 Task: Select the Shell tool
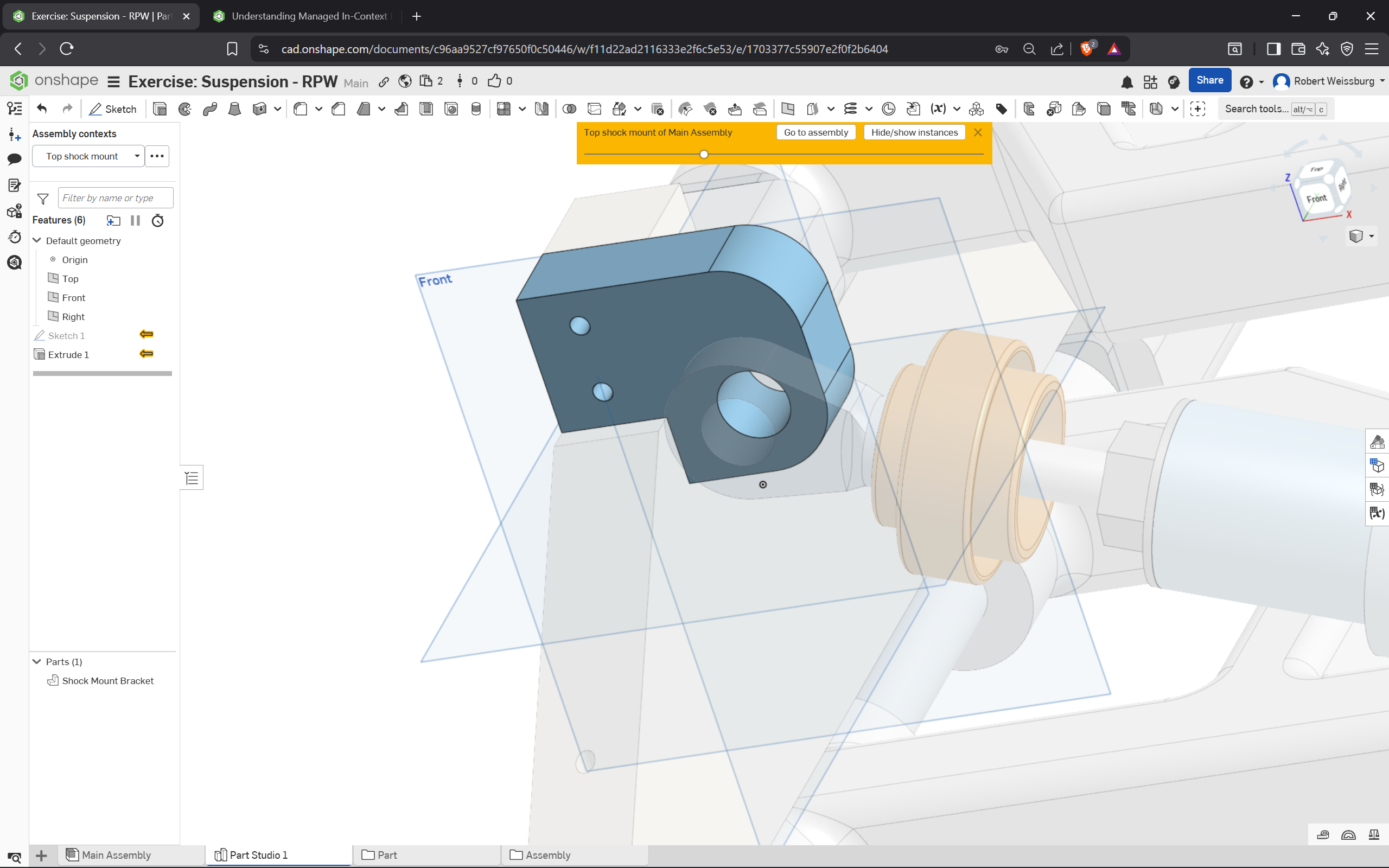pyautogui.click(x=426, y=109)
